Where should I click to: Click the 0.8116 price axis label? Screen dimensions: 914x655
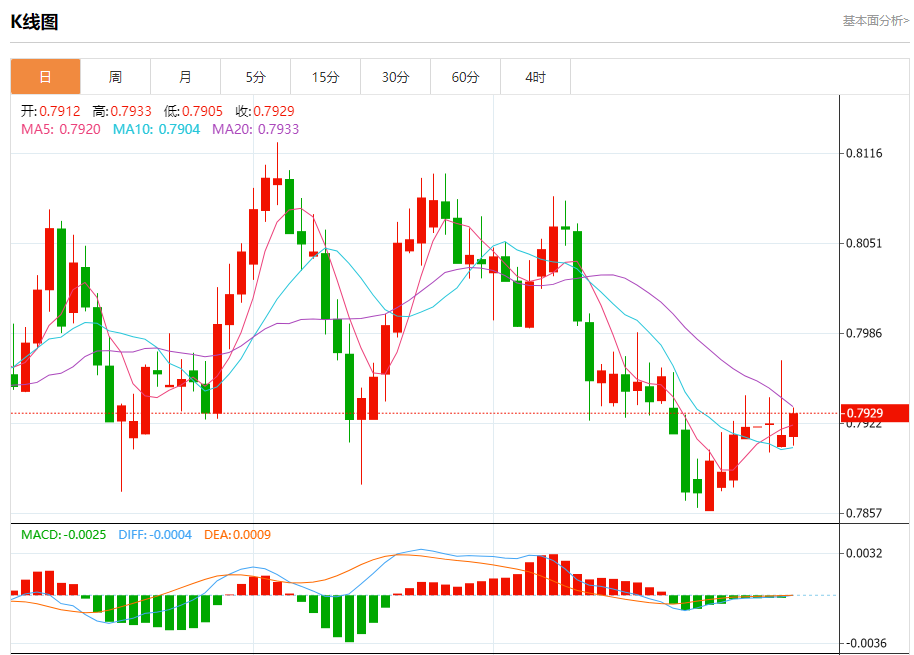[x=864, y=153]
